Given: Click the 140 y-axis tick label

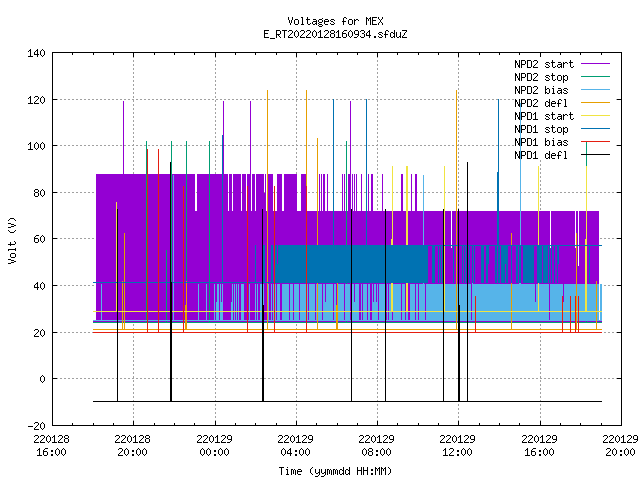Looking at the screenshot, I should (x=36, y=53).
